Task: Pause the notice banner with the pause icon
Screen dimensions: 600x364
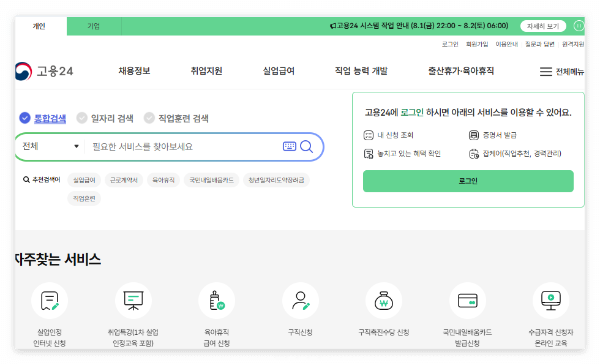Action: 579,26
